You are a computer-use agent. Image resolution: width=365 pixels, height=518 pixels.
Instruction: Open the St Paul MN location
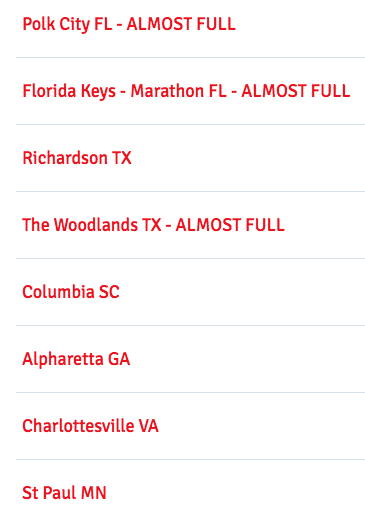point(64,493)
